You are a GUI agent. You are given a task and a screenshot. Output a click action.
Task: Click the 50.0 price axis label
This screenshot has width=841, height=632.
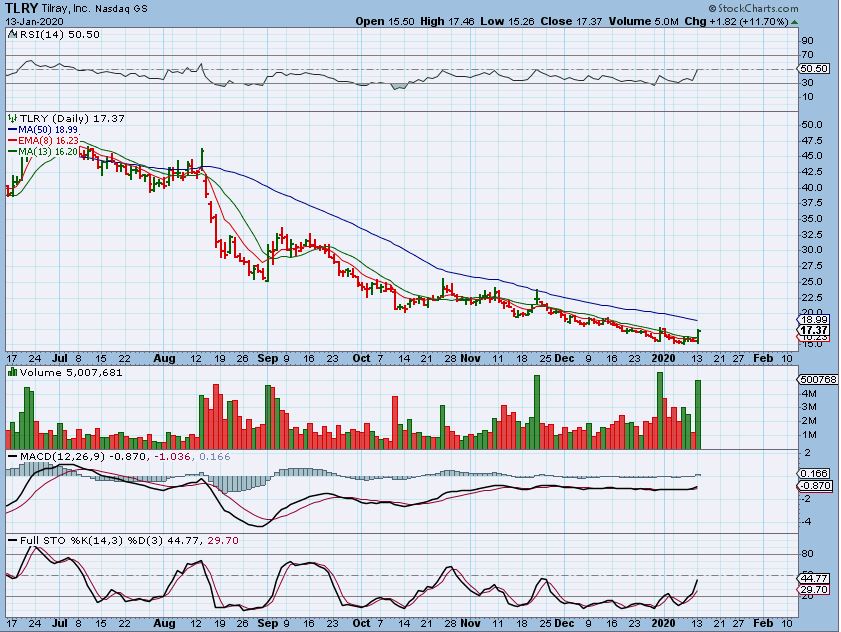pyautogui.click(x=812, y=124)
